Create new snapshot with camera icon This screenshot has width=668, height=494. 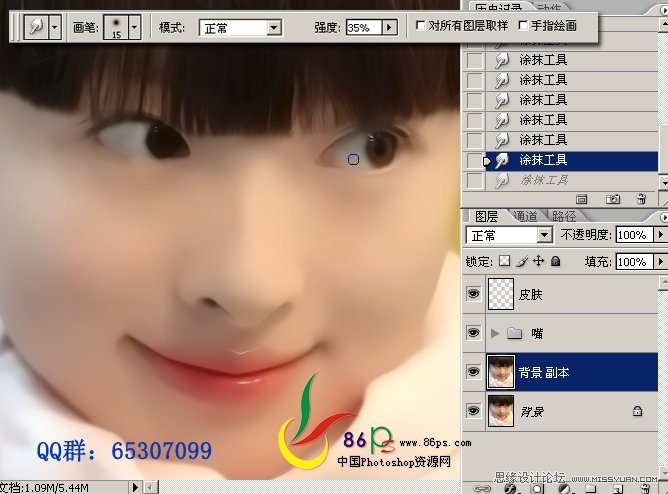613,199
